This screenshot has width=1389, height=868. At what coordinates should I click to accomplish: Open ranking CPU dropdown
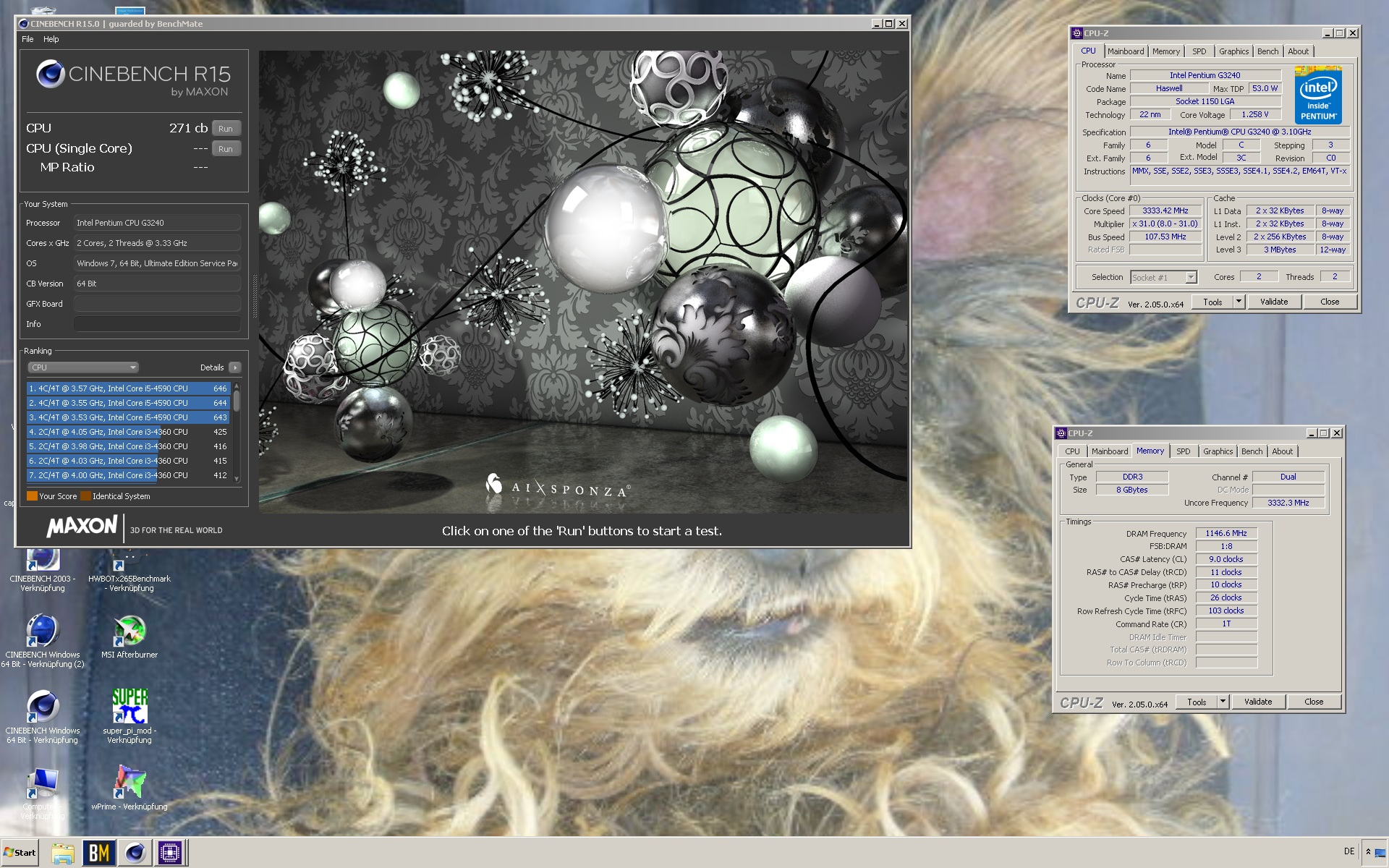83,367
